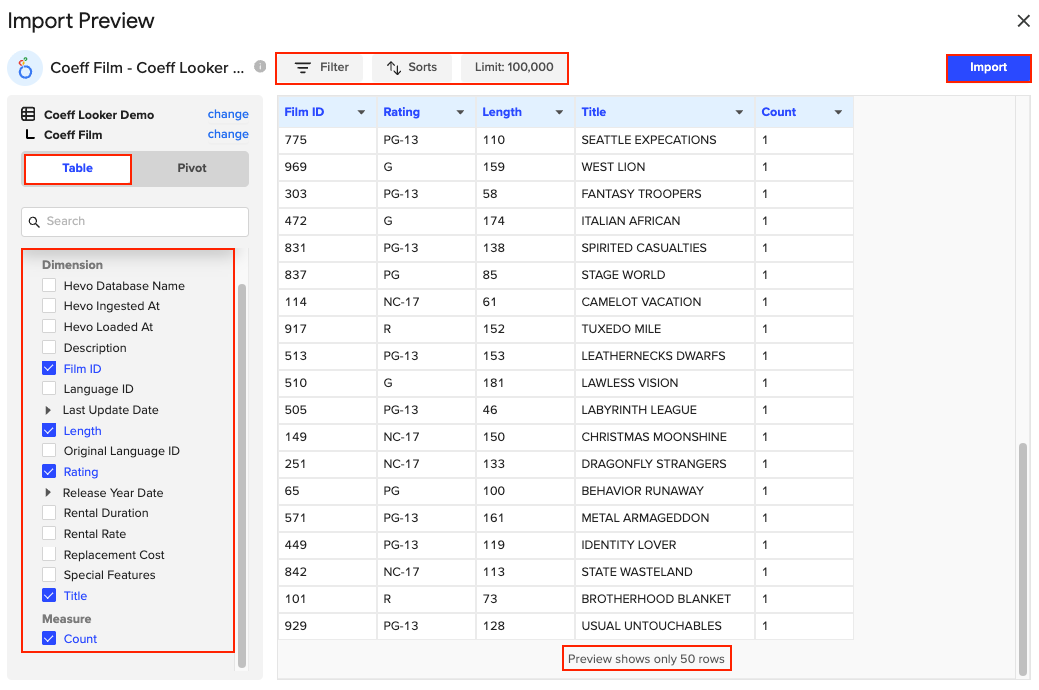Switch to the Pivot tab
Image resolution: width=1039 pixels, height=690 pixels.
coord(191,168)
